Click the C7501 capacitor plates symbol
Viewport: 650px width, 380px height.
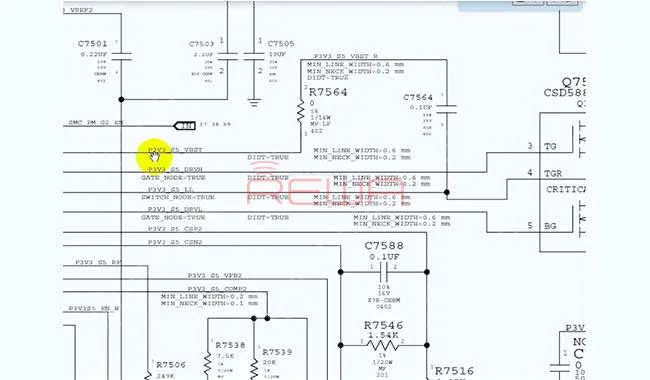pyautogui.click(x=121, y=57)
